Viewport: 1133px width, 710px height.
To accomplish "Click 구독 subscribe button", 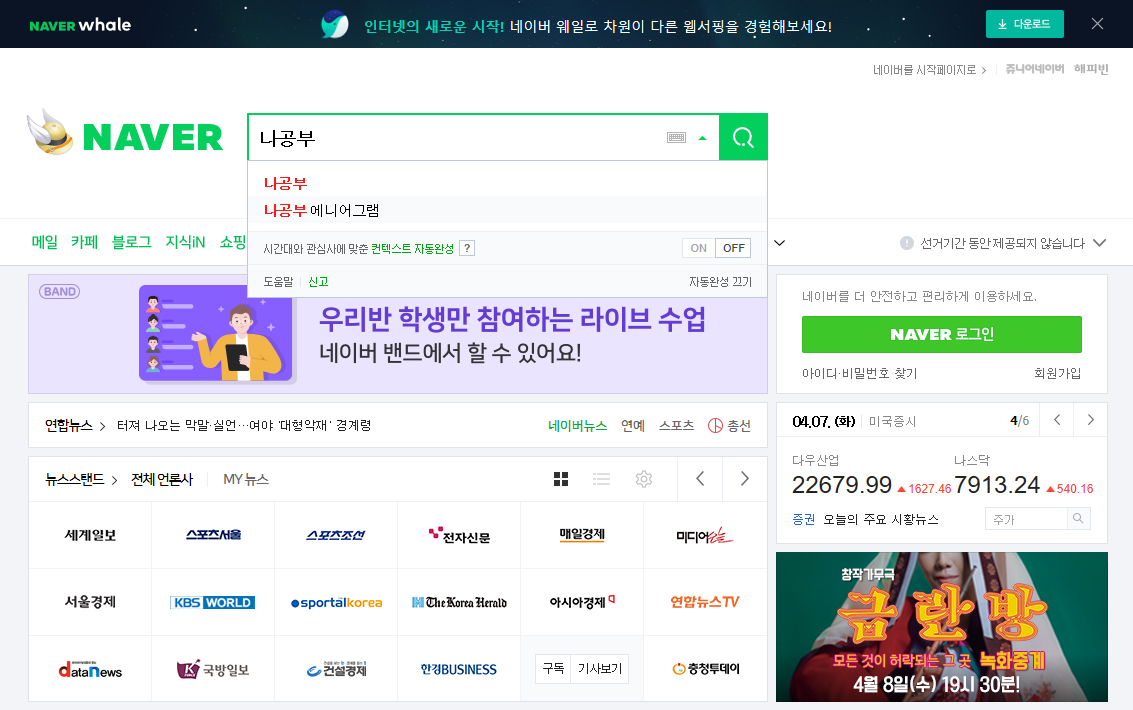I will click(553, 669).
